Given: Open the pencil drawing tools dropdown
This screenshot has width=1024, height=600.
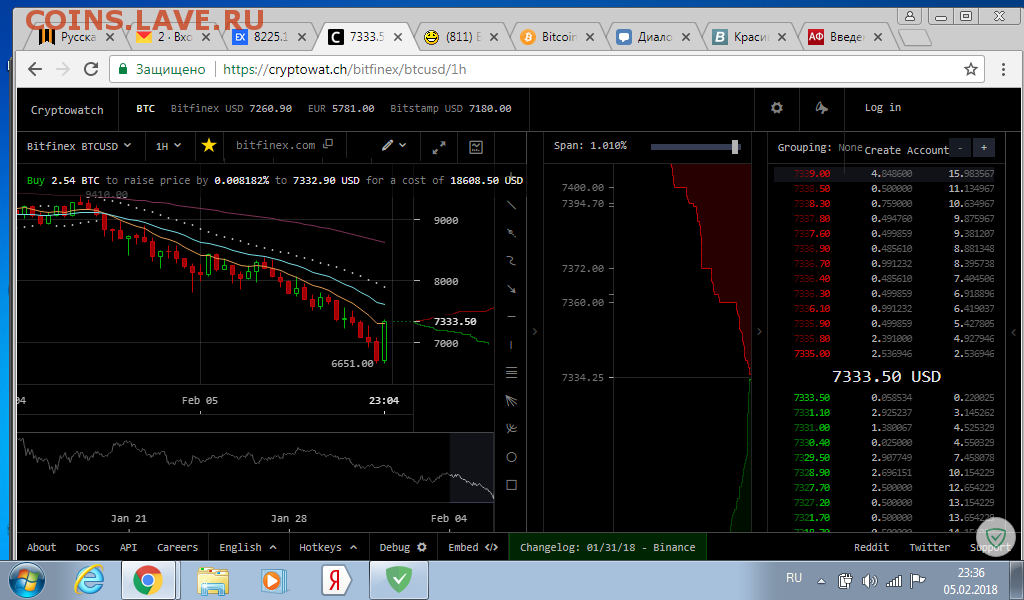Looking at the screenshot, I should [394, 145].
